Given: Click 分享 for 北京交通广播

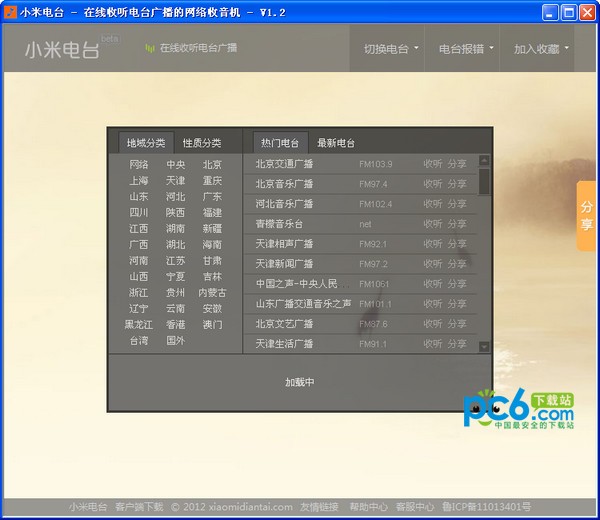Looking at the screenshot, I should click(457, 164).
